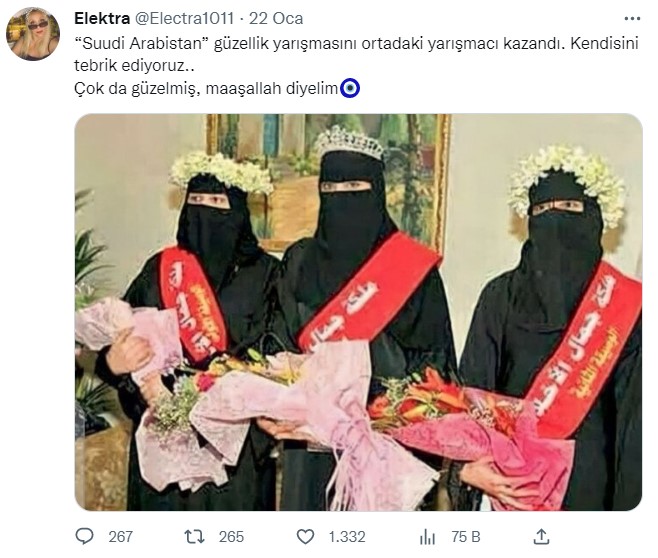The image size is (658, 558).
Task: Click the share upload icon
Action: pyautogui.click(x=541, y=536)
